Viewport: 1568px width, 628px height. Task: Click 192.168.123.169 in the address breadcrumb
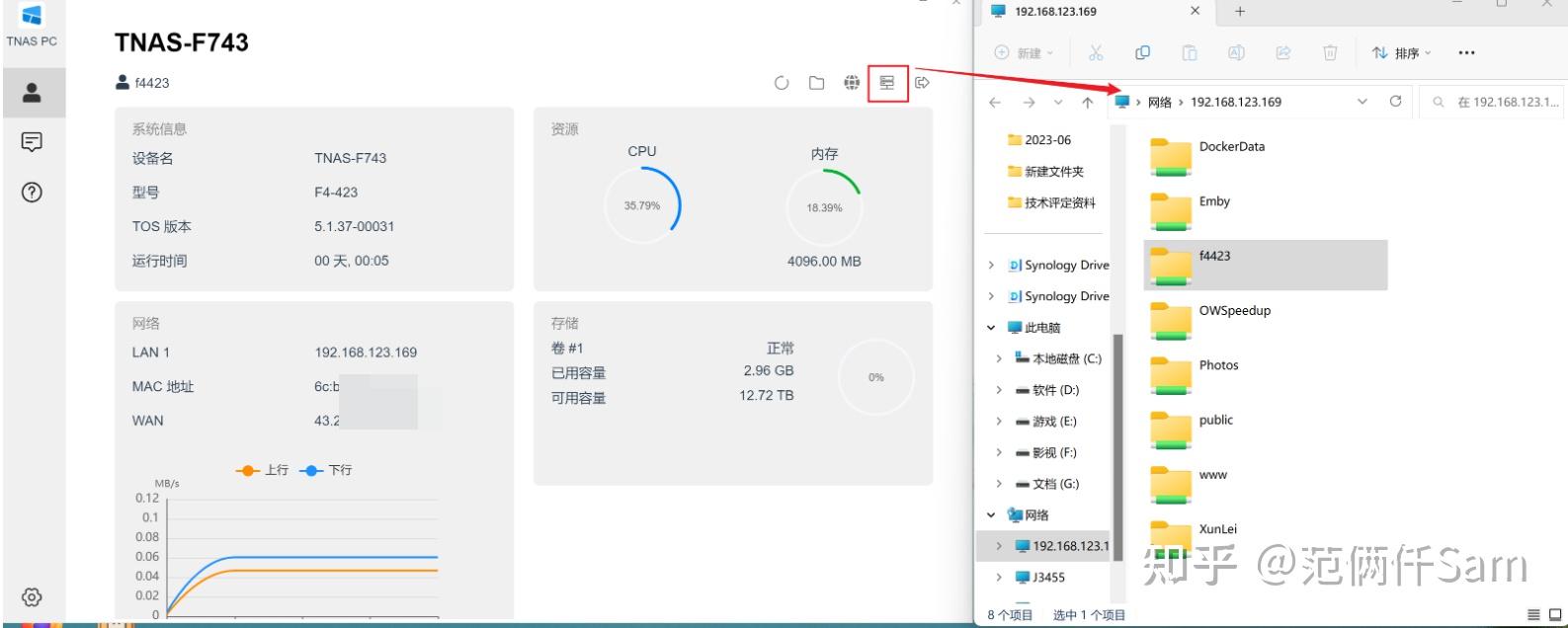click(1236, 102)
